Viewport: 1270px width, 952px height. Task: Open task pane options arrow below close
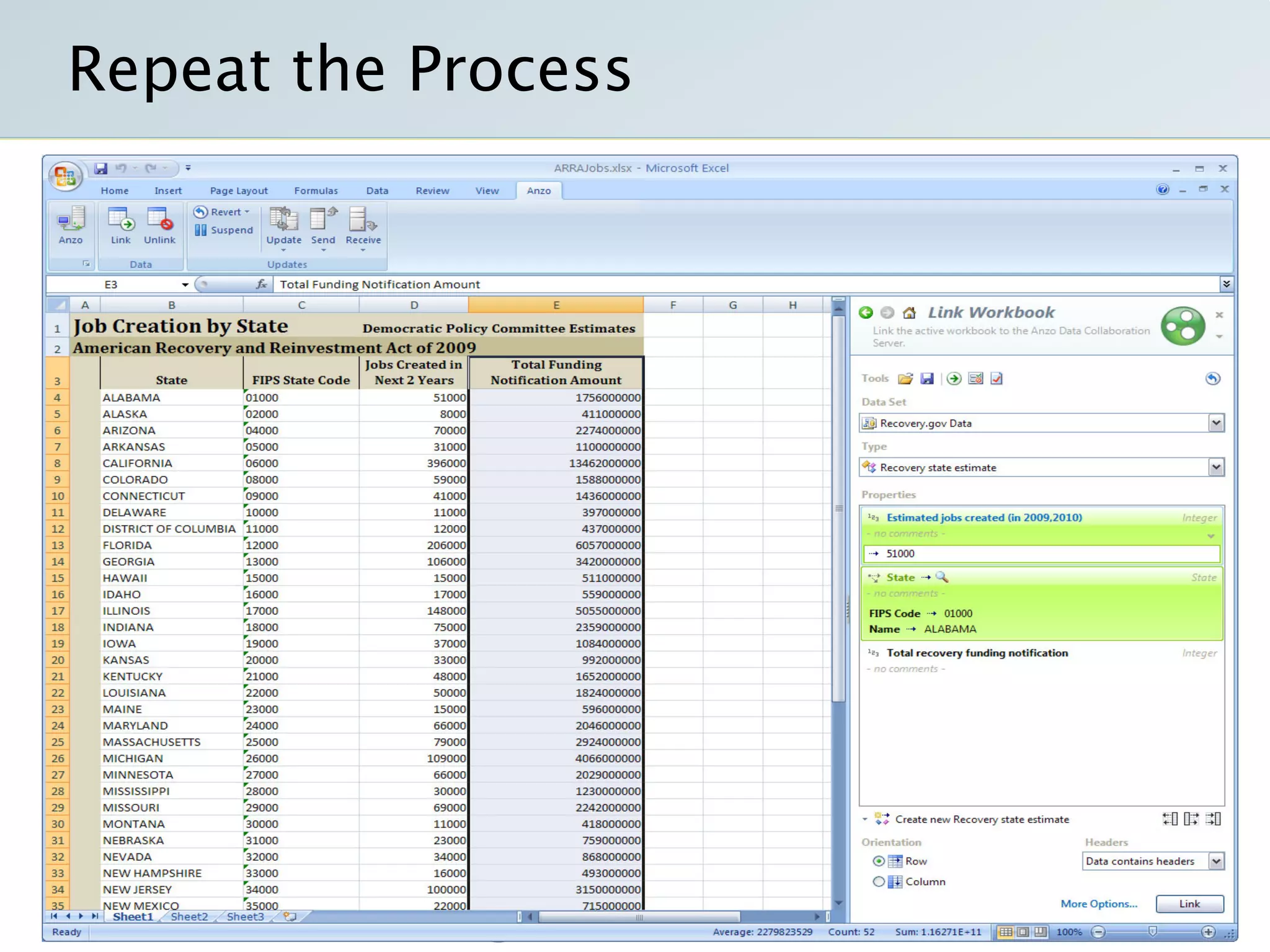[x=1219, y=337]
